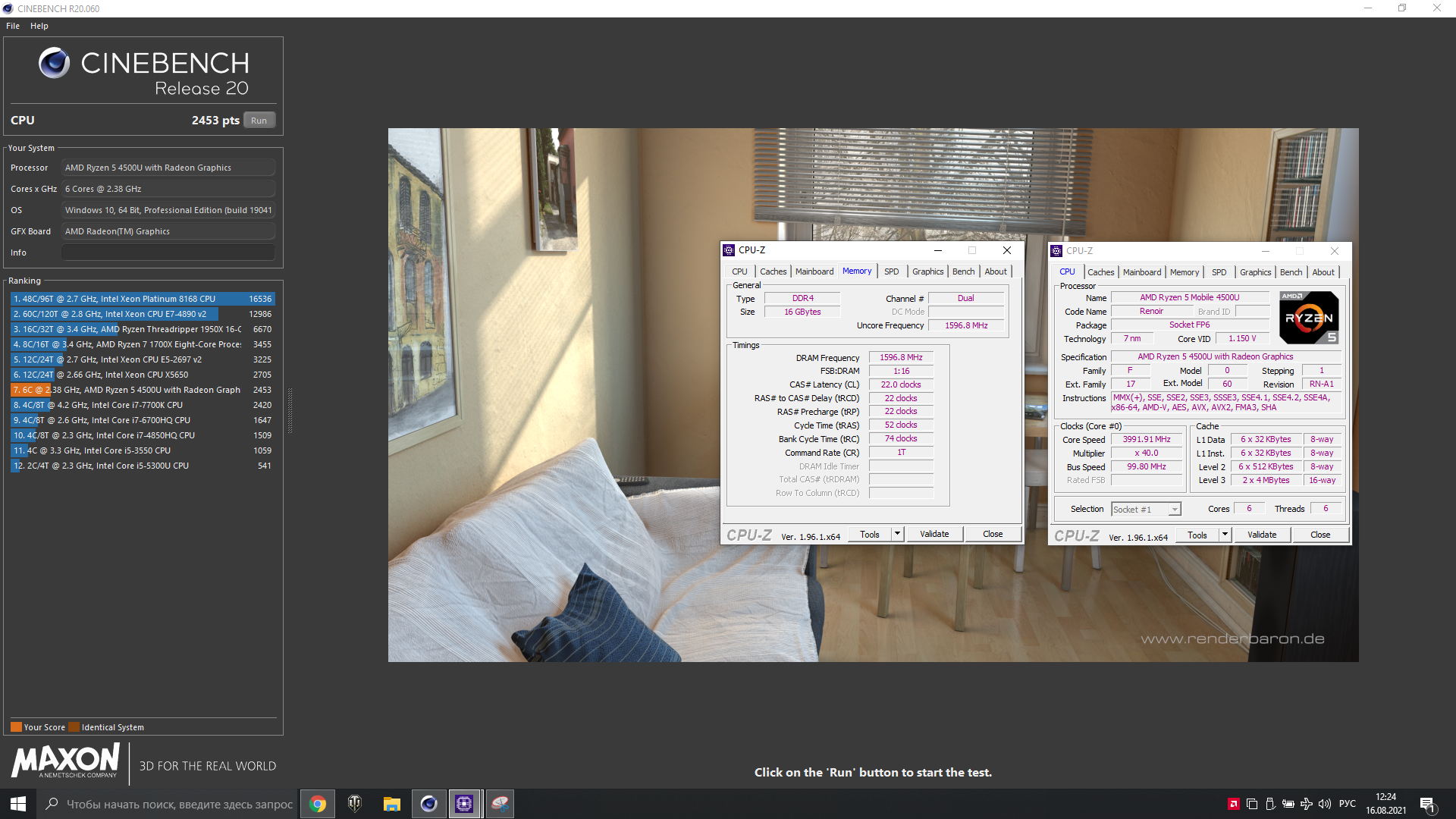Click the Ryzen 5 processor logo
The image size is (1456, 819).
point(1309,318)
